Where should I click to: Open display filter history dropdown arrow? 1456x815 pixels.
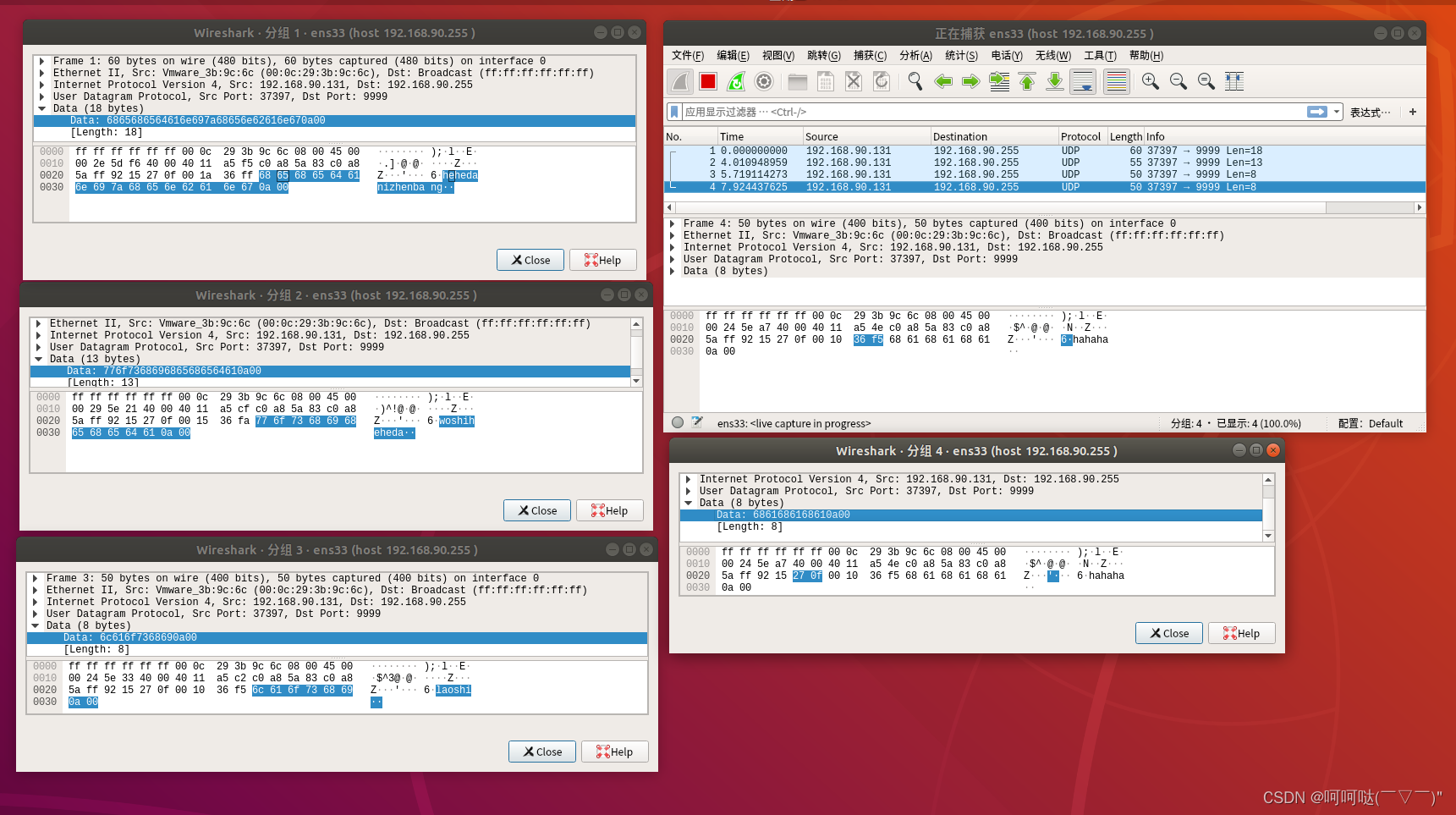(1337, 112)
